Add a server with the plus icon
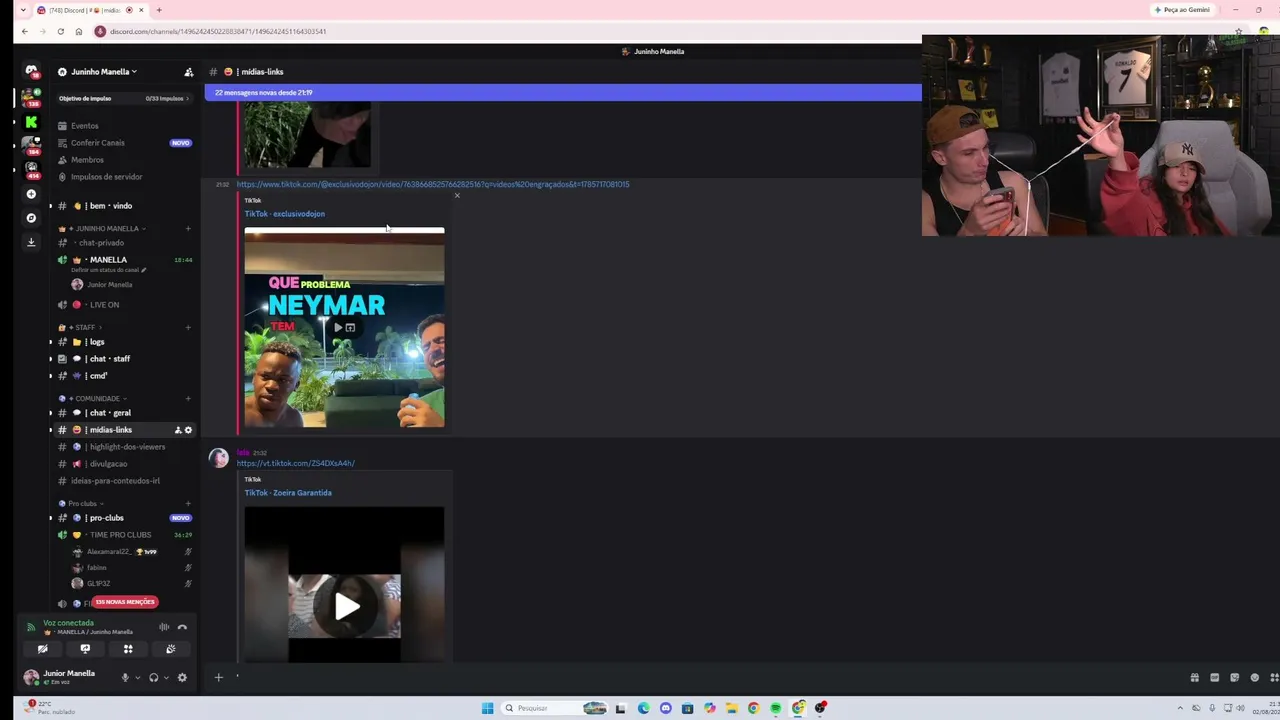 point(31,194)
